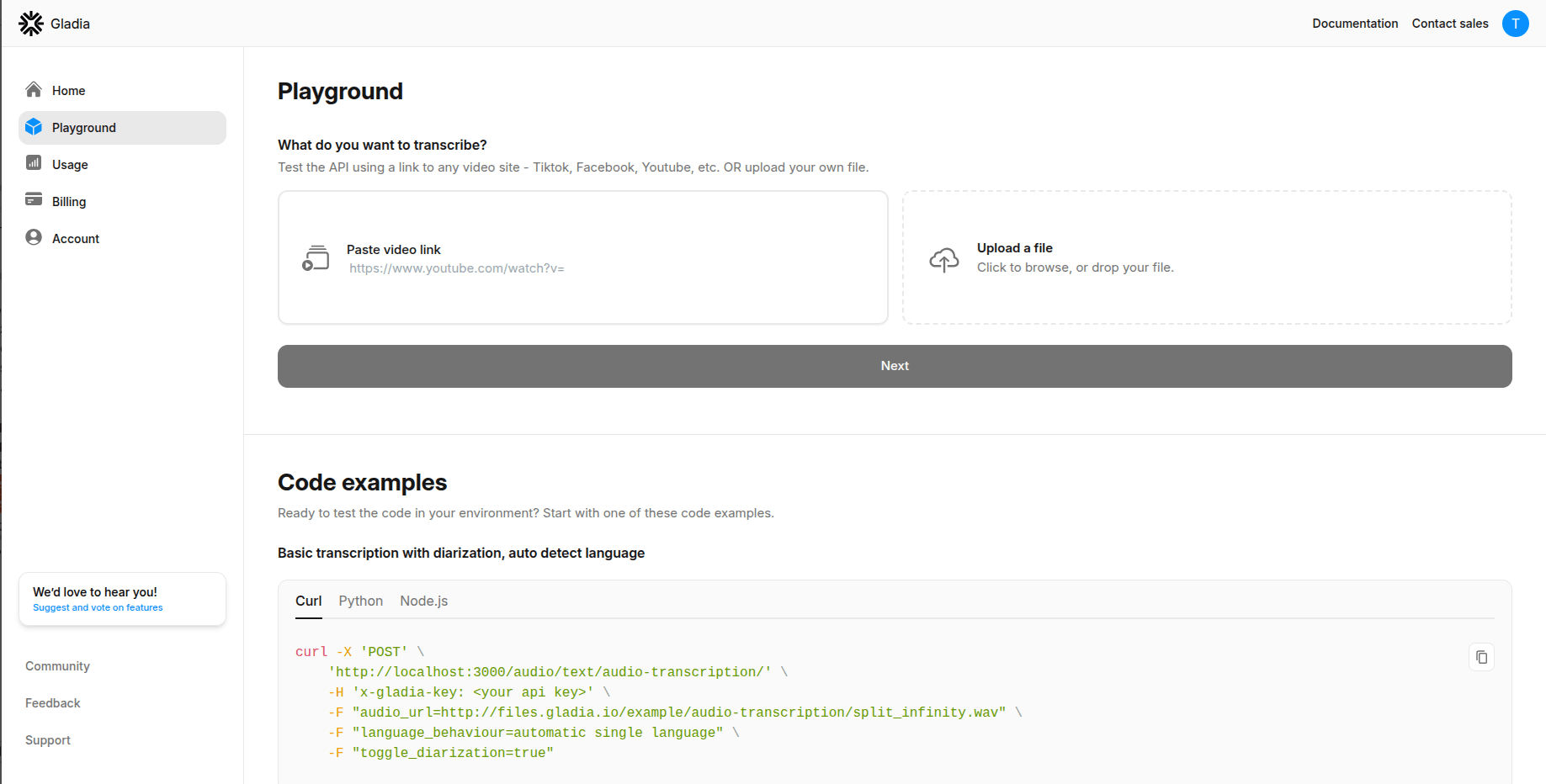
Task: Click the Upload a file drop area
Action: coord(1207,257)
